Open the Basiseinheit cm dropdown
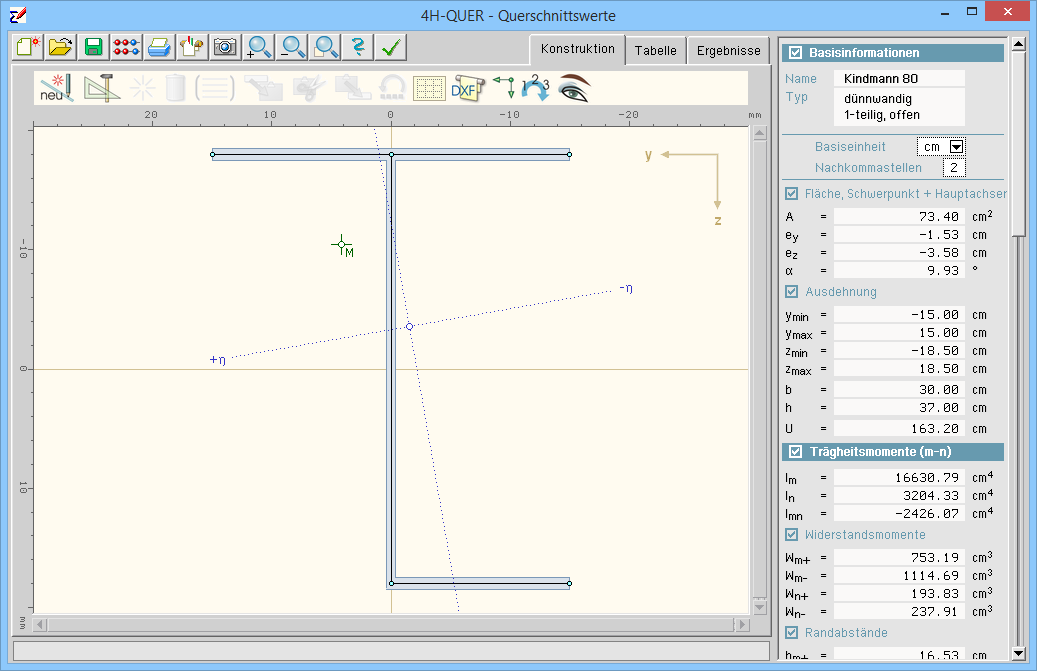This screenshot has height=671, width=1037. 956,147
